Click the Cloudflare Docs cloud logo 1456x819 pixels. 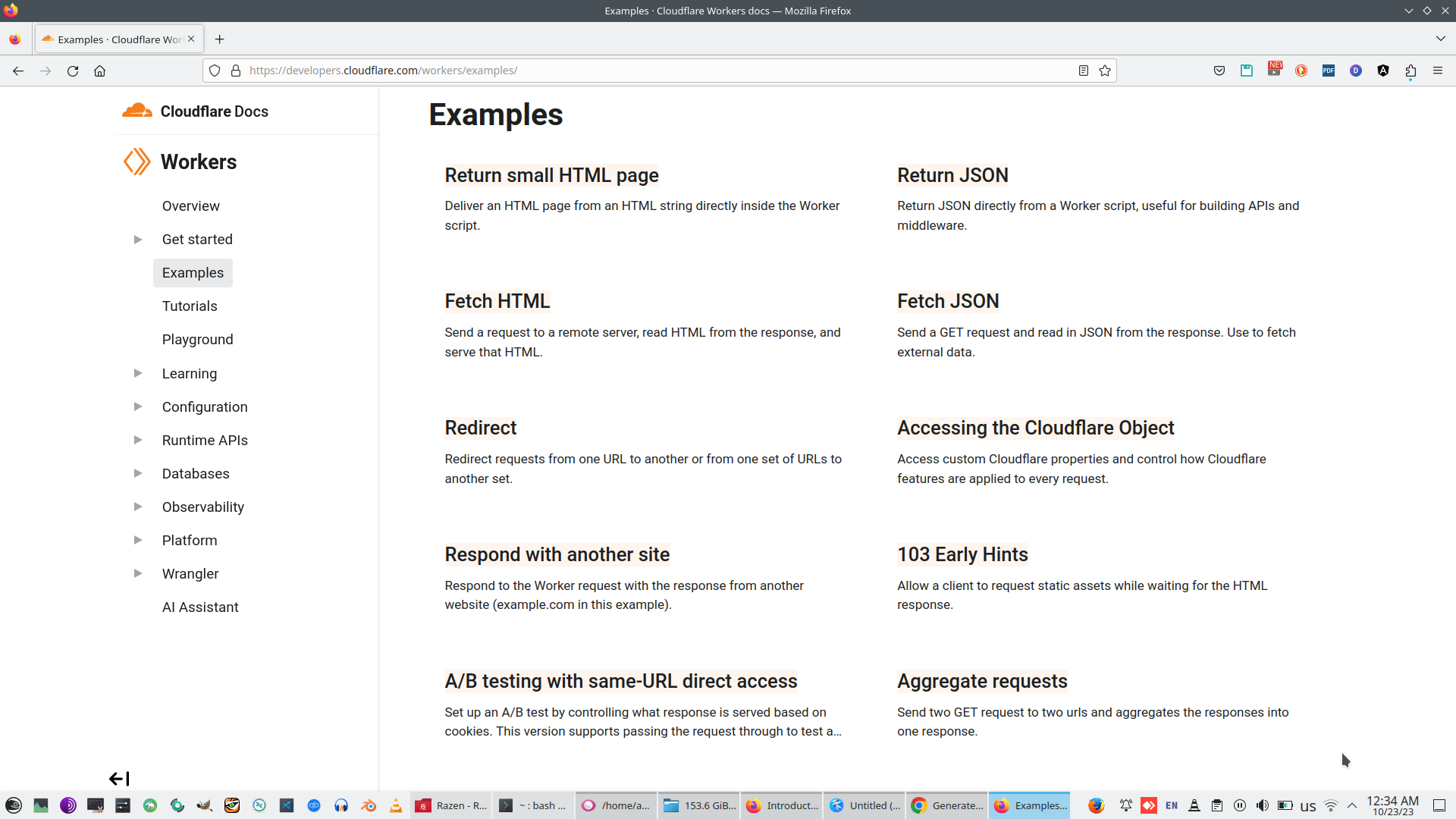(x=137, y=111)
